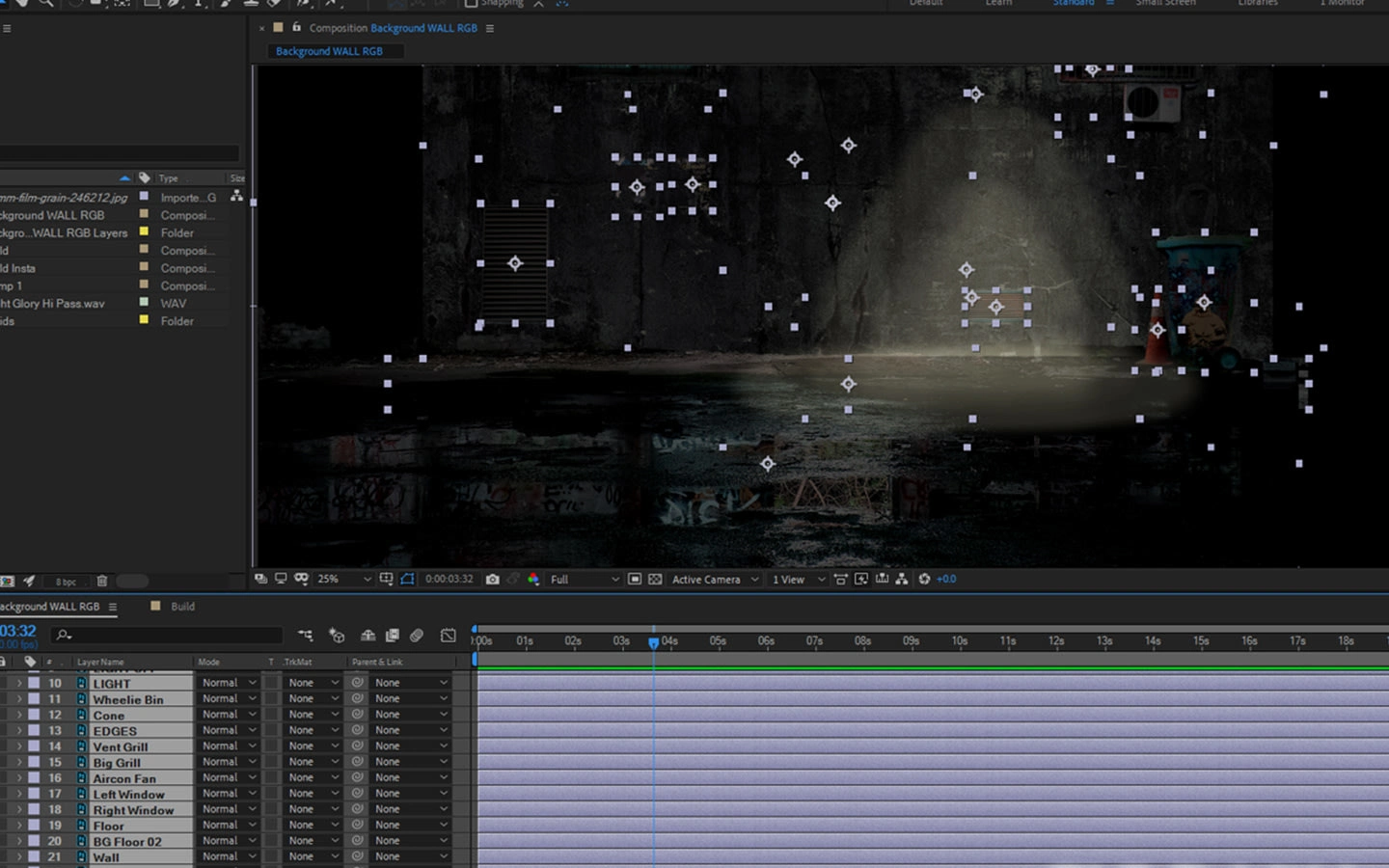This screenshot has width=1389, height=868.
Task: Toggle Mask and Shape Path Visibility
Action: click(407, 579)
